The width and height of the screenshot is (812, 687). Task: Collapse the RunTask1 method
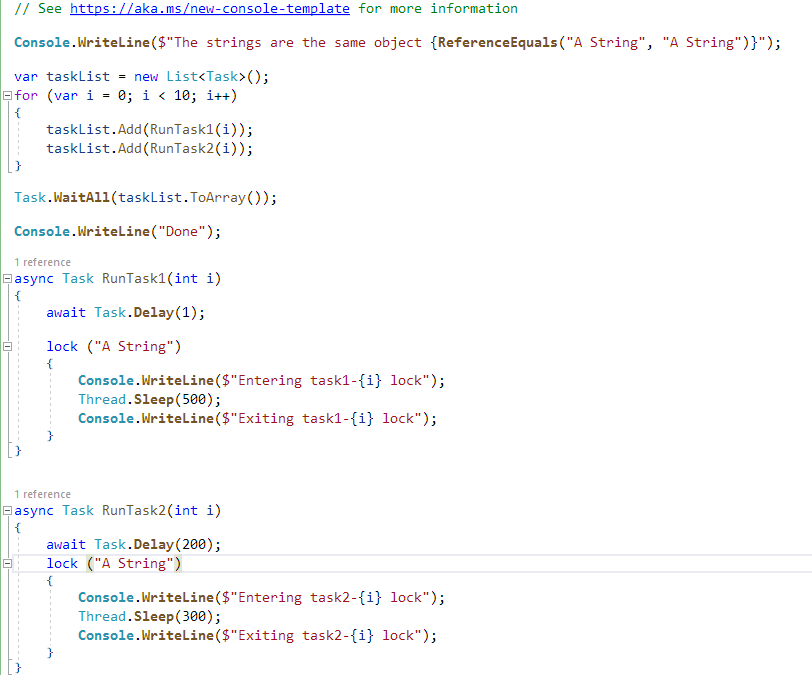coord(7,279)
